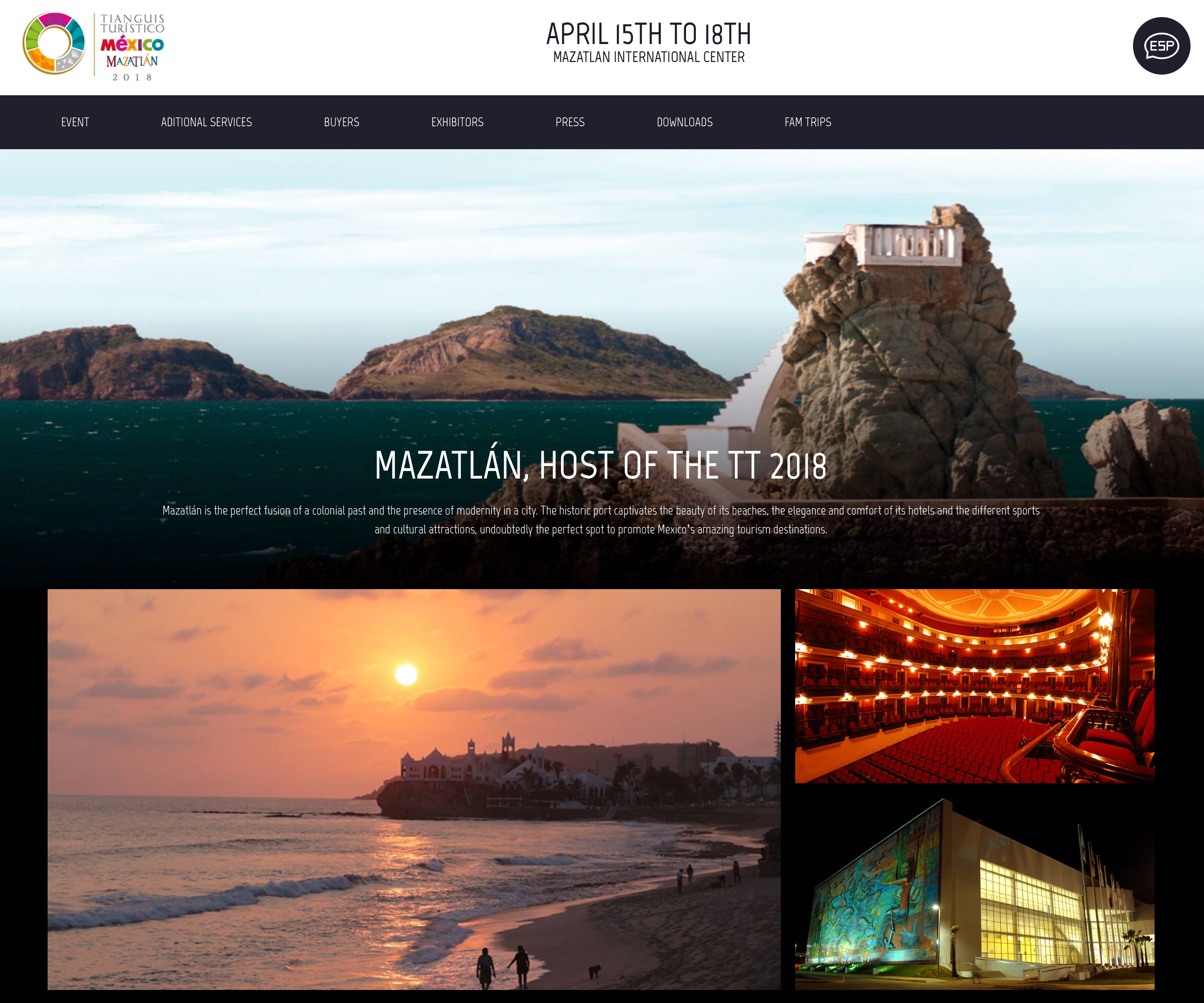
Task: Switch language with the ESP bubble icon
Action: (1161, 46)
